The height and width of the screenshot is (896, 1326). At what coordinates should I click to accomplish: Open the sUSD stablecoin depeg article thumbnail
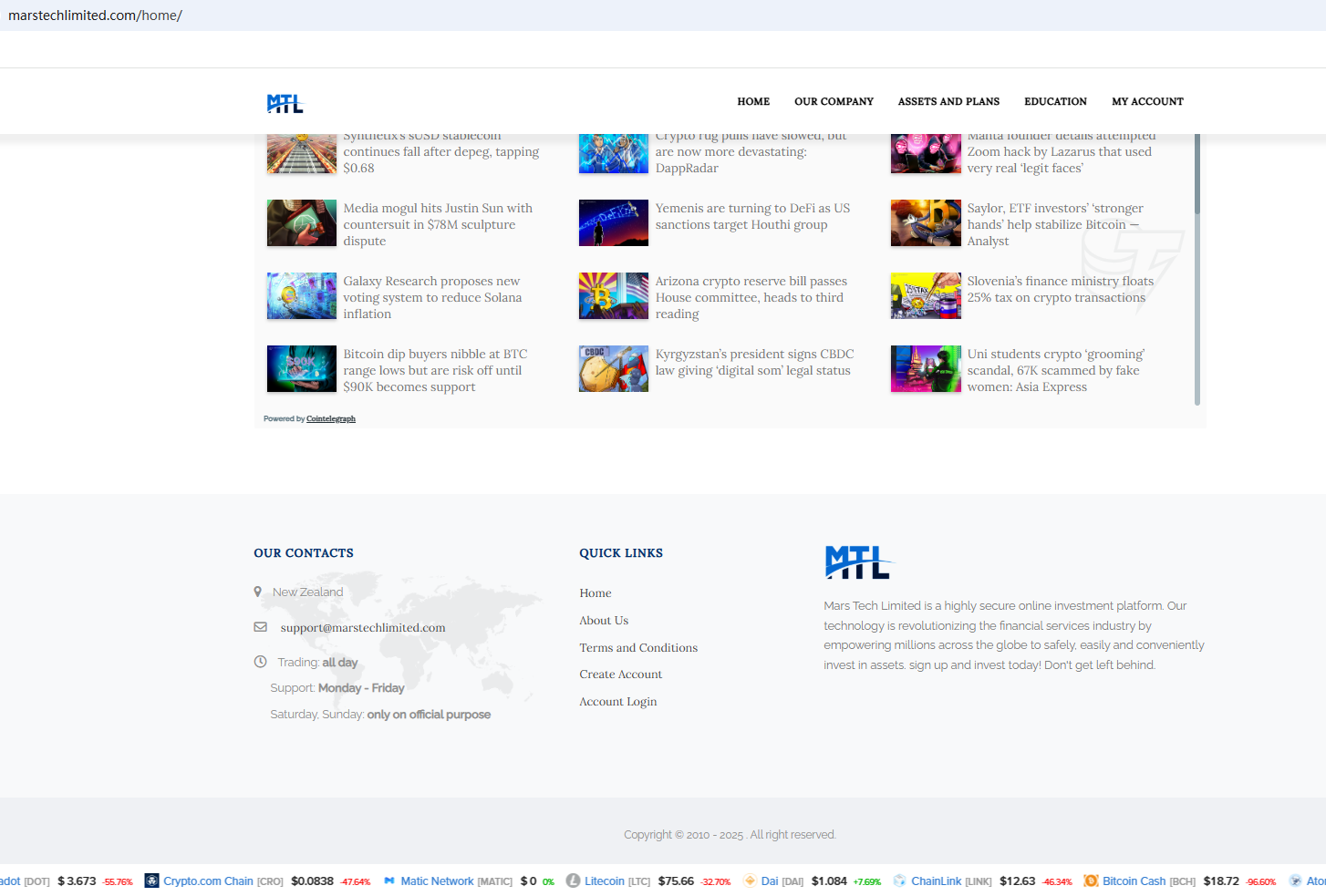coord(302,154)
